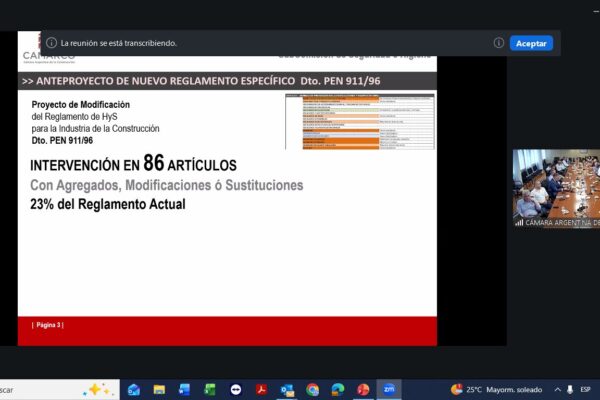Click the text "Proyecto de Modificación"
This screenshot has height=400, width=600.
pyautogui.click(x=81, y=104)
